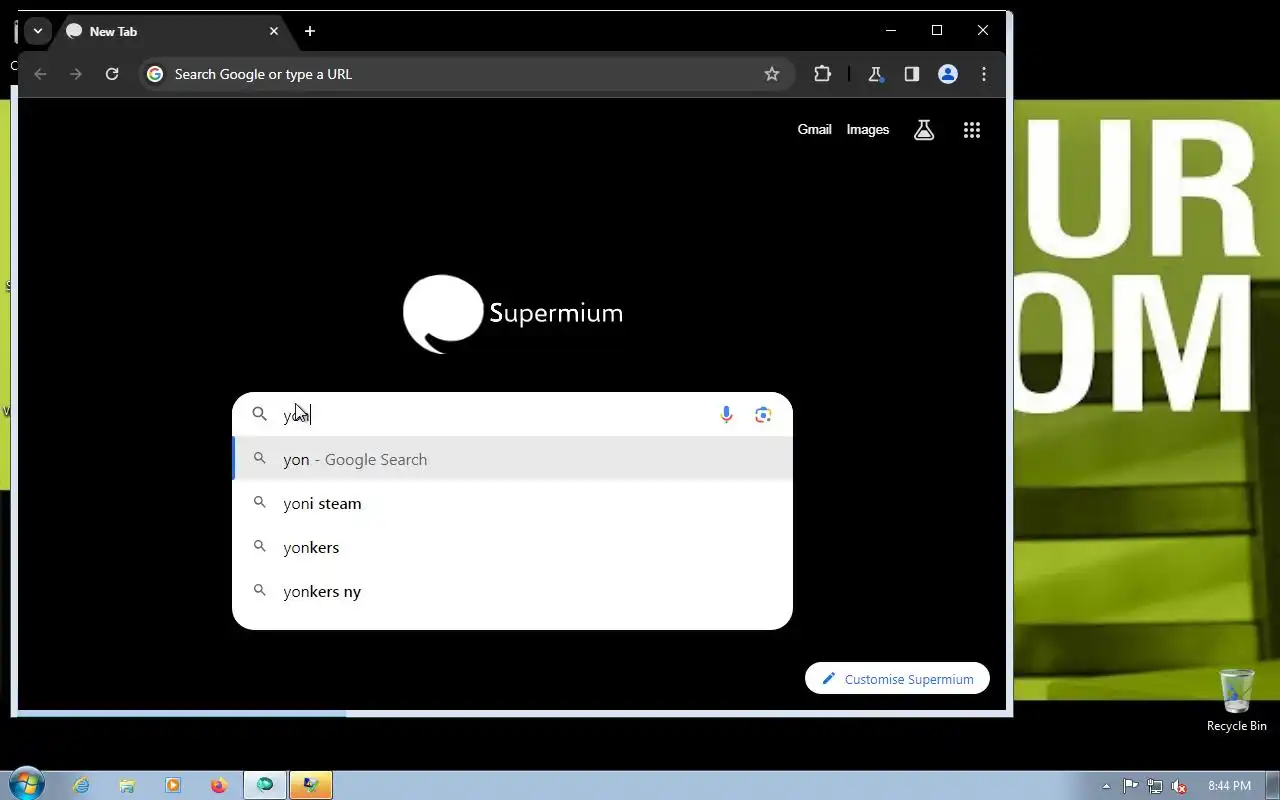The height and width of the screenshot is (800, 1280).
Task: Minimize the Supermium window
Action: coord(891,31)
